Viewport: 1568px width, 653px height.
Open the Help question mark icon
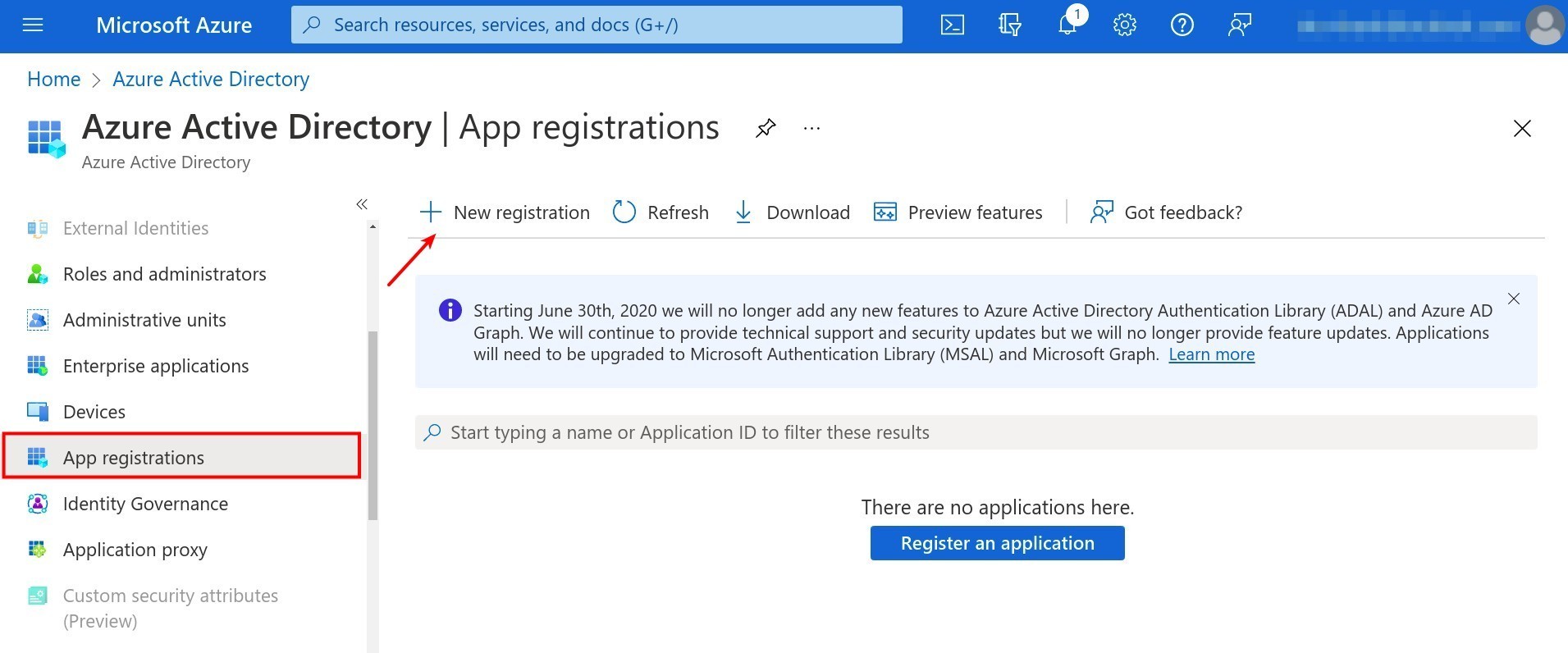[1182, 25]
